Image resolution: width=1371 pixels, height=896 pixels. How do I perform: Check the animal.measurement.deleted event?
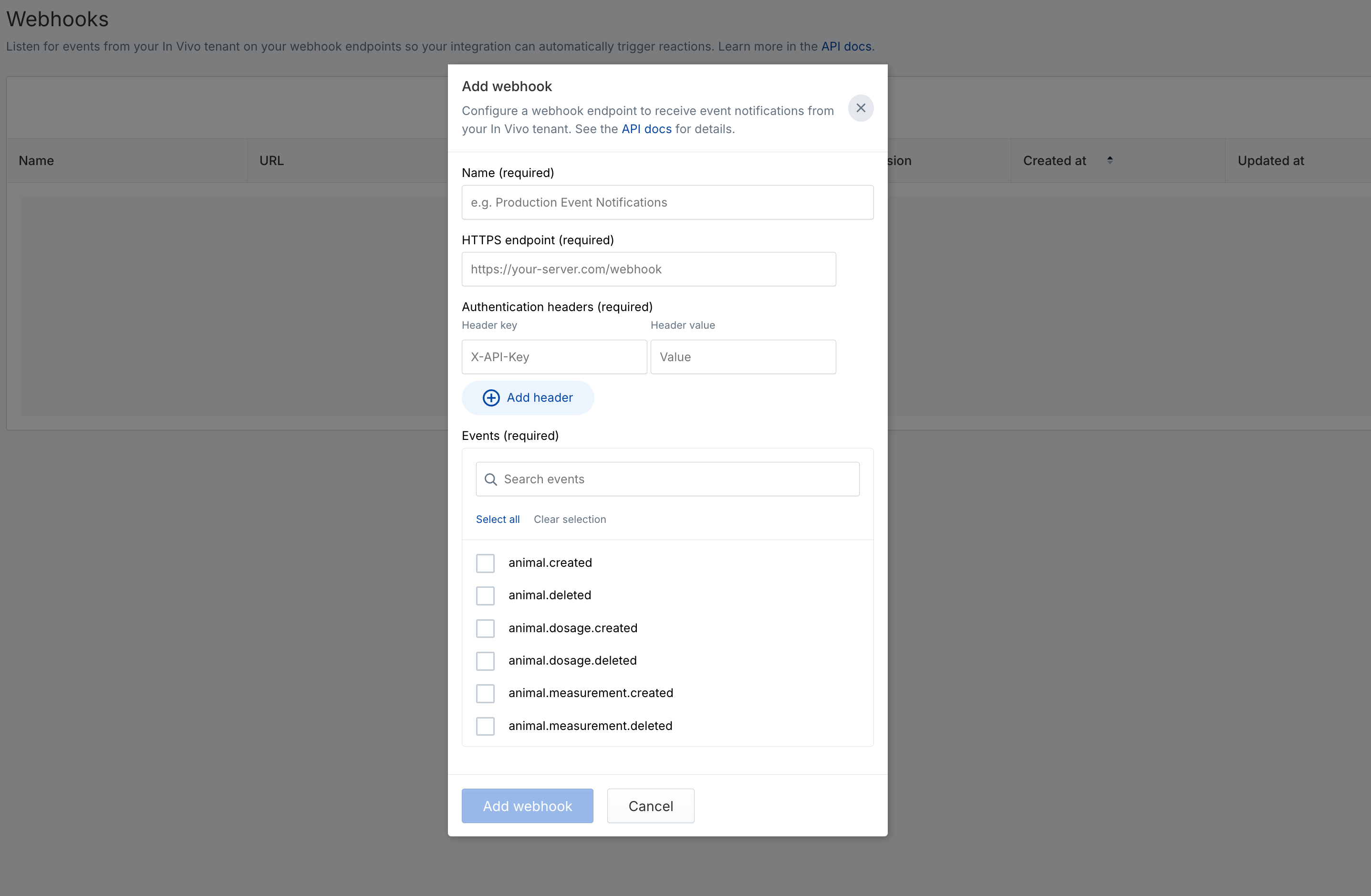[485, 726]
